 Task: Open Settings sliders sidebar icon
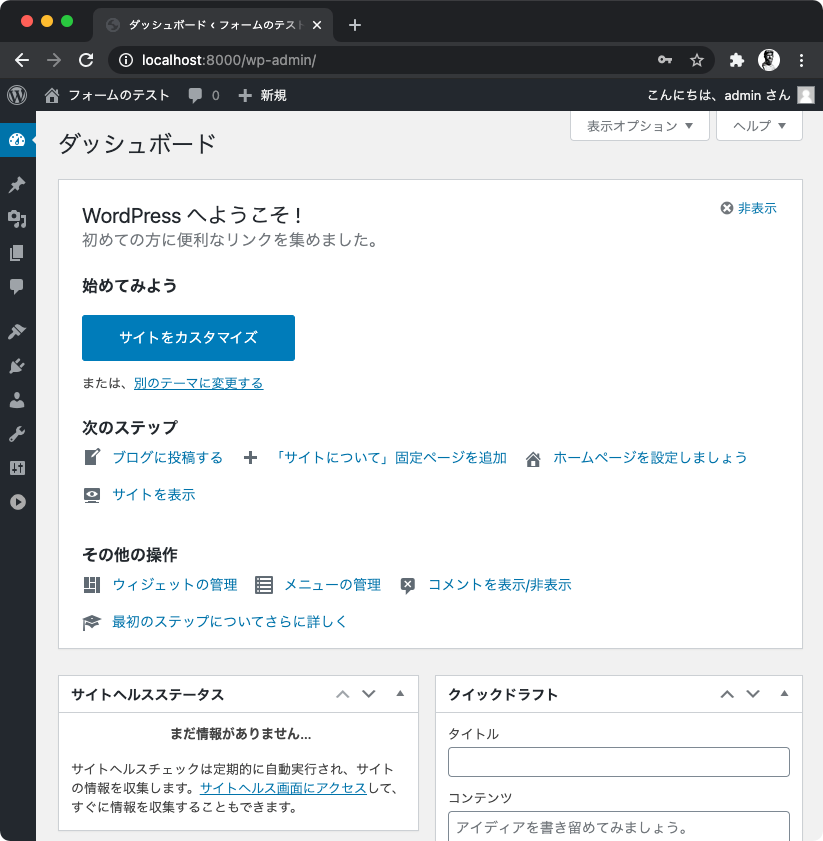[17, 468]
